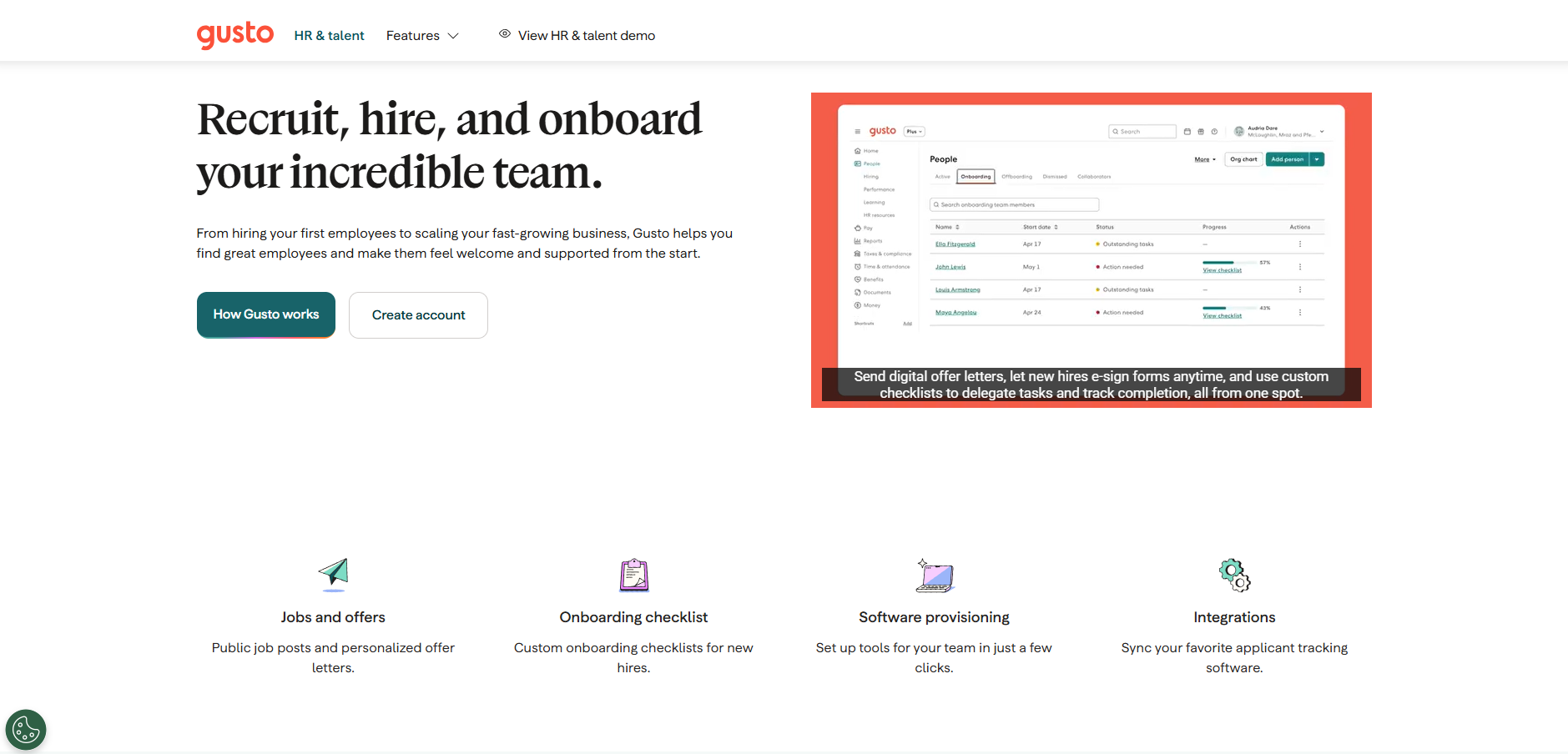
Task: Switch to the Offboarding tab in the demo
Action: [1016, 177]
